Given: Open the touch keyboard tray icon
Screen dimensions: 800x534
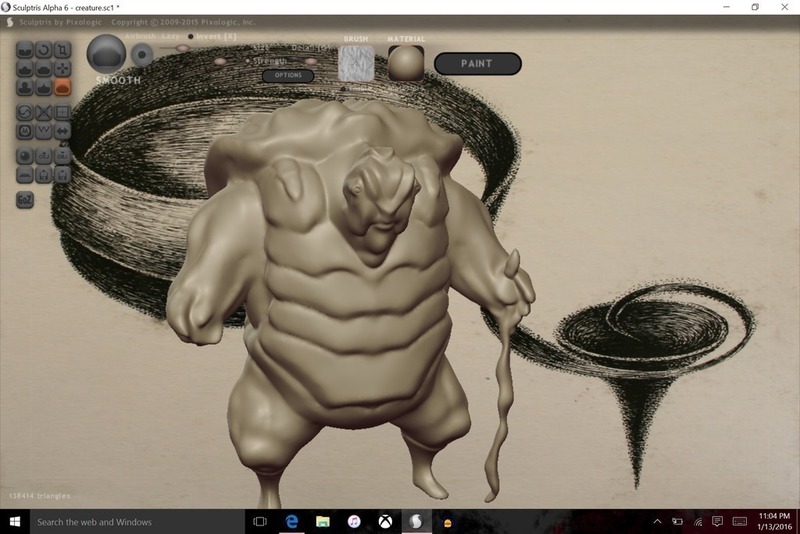Looking at the screenshot, I should click(740, 521).
